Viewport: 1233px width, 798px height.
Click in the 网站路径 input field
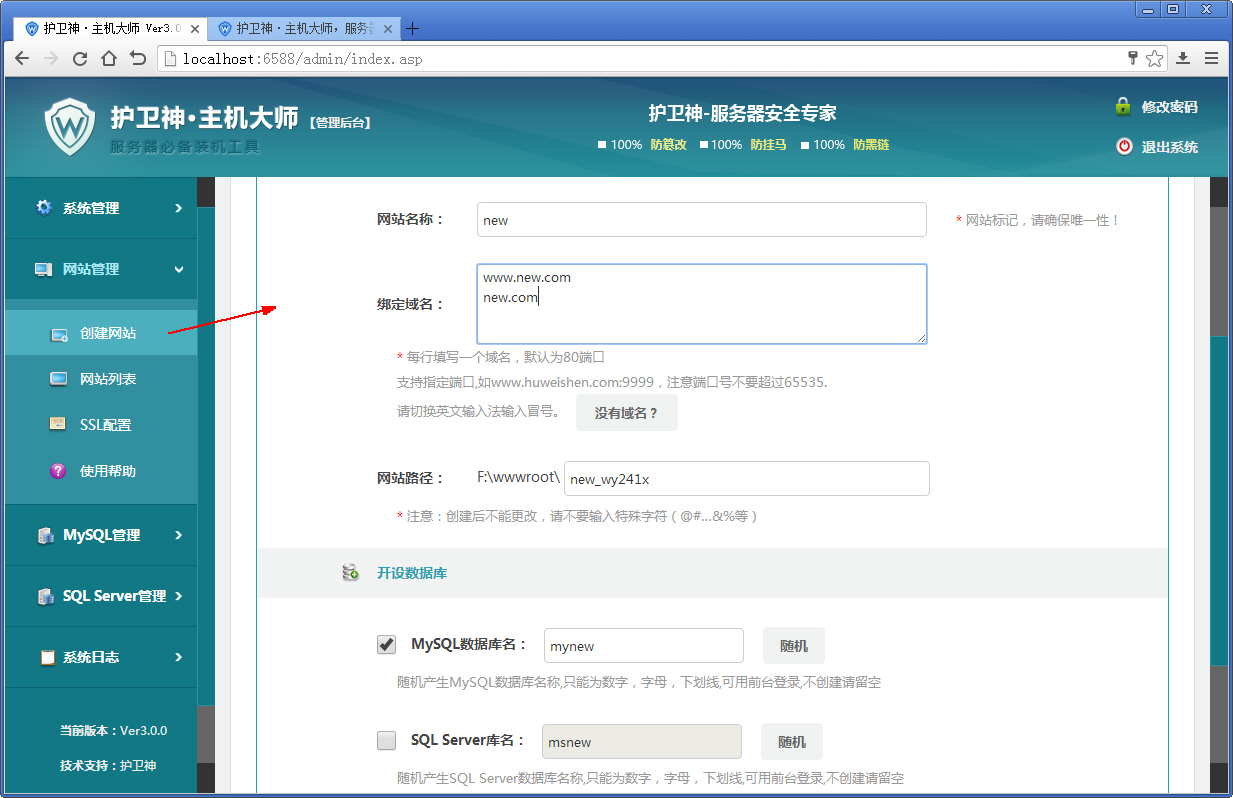pyautogui.click(x=747, y=479)
